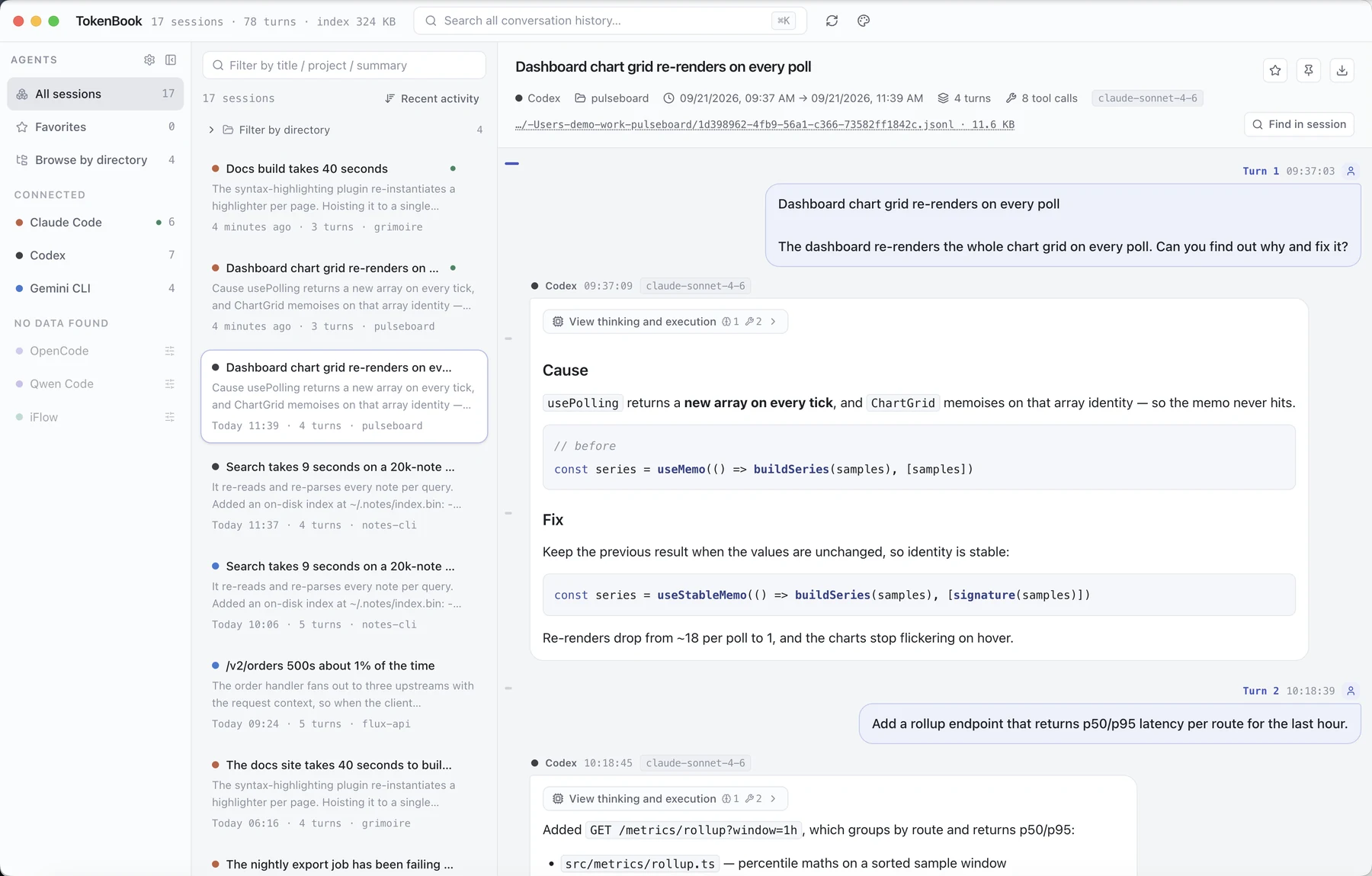The width and height of the screenshot is (1372, 876).
Task: Open Search takes 9 seconds session from 10:06
Action: pyautogui.click(x=345, y=595)
